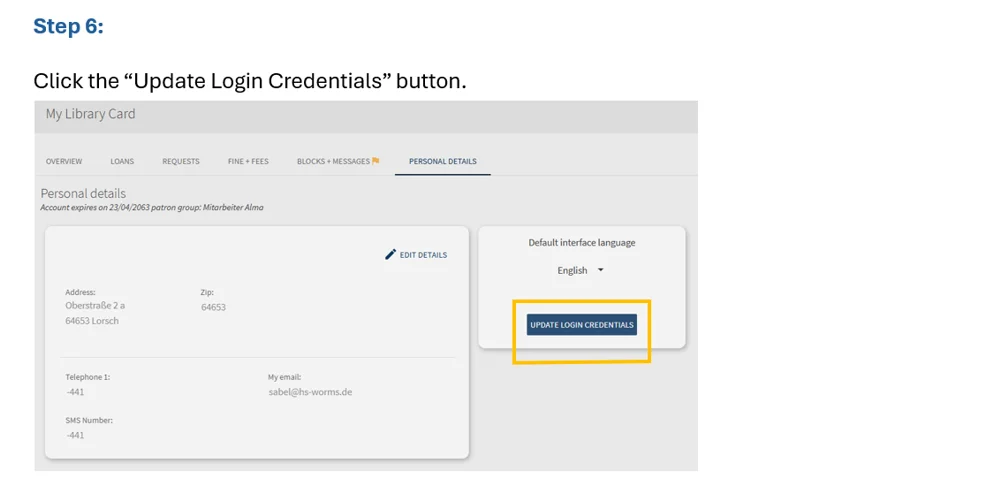The image size is (990, 487).
Task: Click the orange flag icon on Blocks + Messages
Action: (376, 161)
